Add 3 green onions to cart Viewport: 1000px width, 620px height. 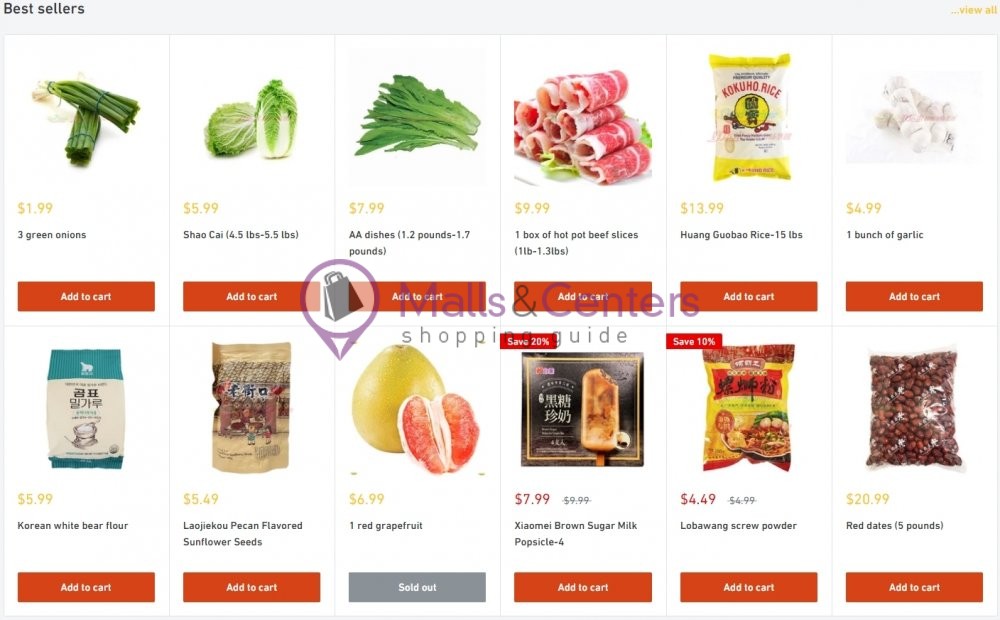[86, 296]
